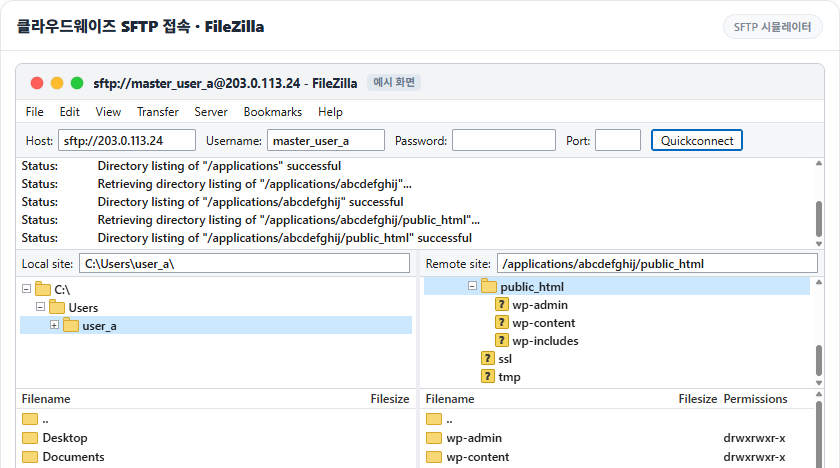Screen dimensions: 840x468
Task: Focus the Password input field
Action: (x=504, y=140)
